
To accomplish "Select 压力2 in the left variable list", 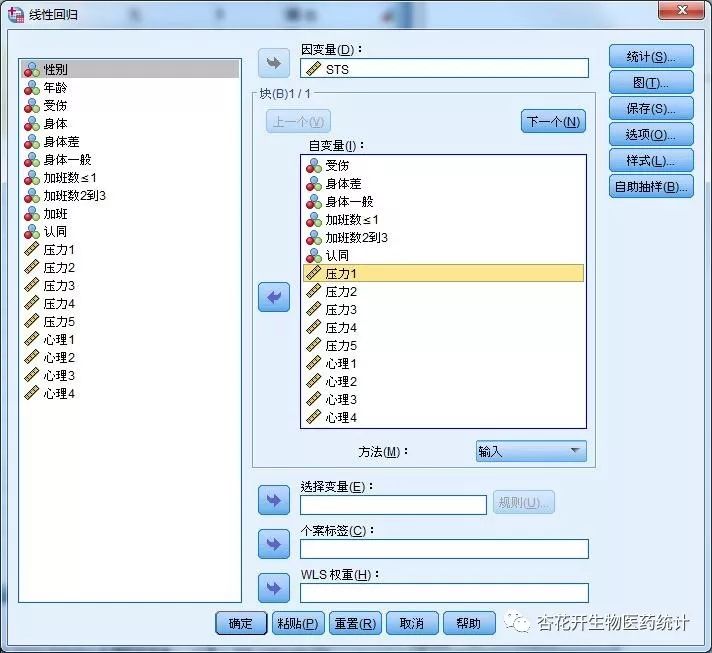I will click(x=130, y=267).
